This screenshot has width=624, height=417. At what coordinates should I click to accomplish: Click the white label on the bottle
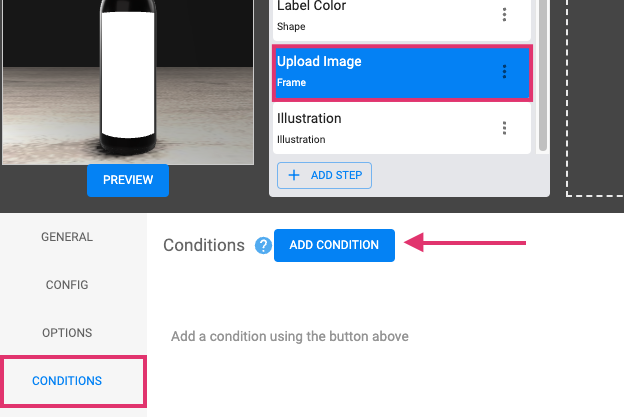tap(128, 75)
